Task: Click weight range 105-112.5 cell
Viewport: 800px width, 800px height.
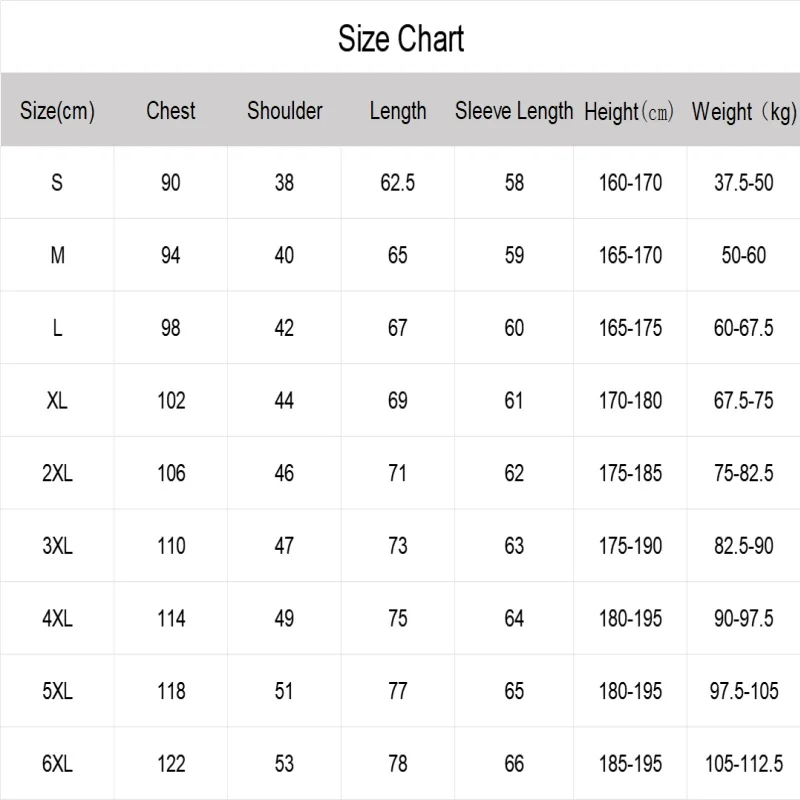Action: [x=743, y=764]
